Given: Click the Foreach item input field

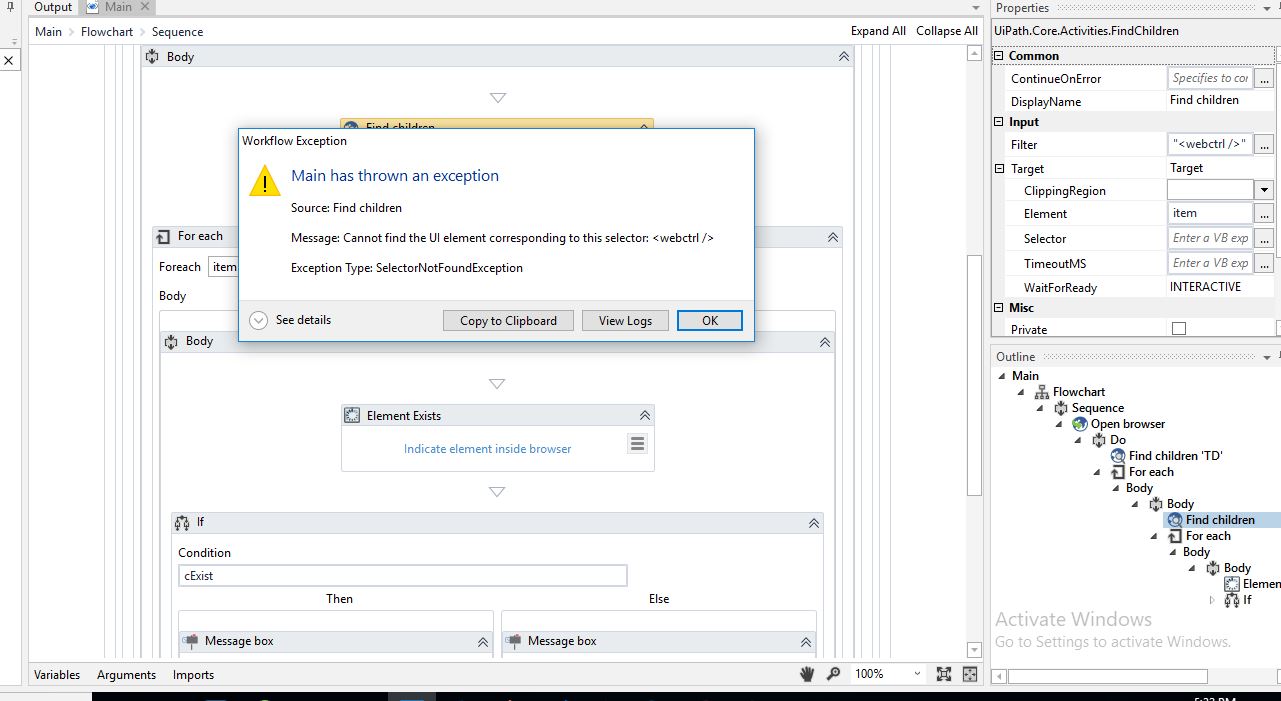Looking at the screenshot, I should coord(223,266).
